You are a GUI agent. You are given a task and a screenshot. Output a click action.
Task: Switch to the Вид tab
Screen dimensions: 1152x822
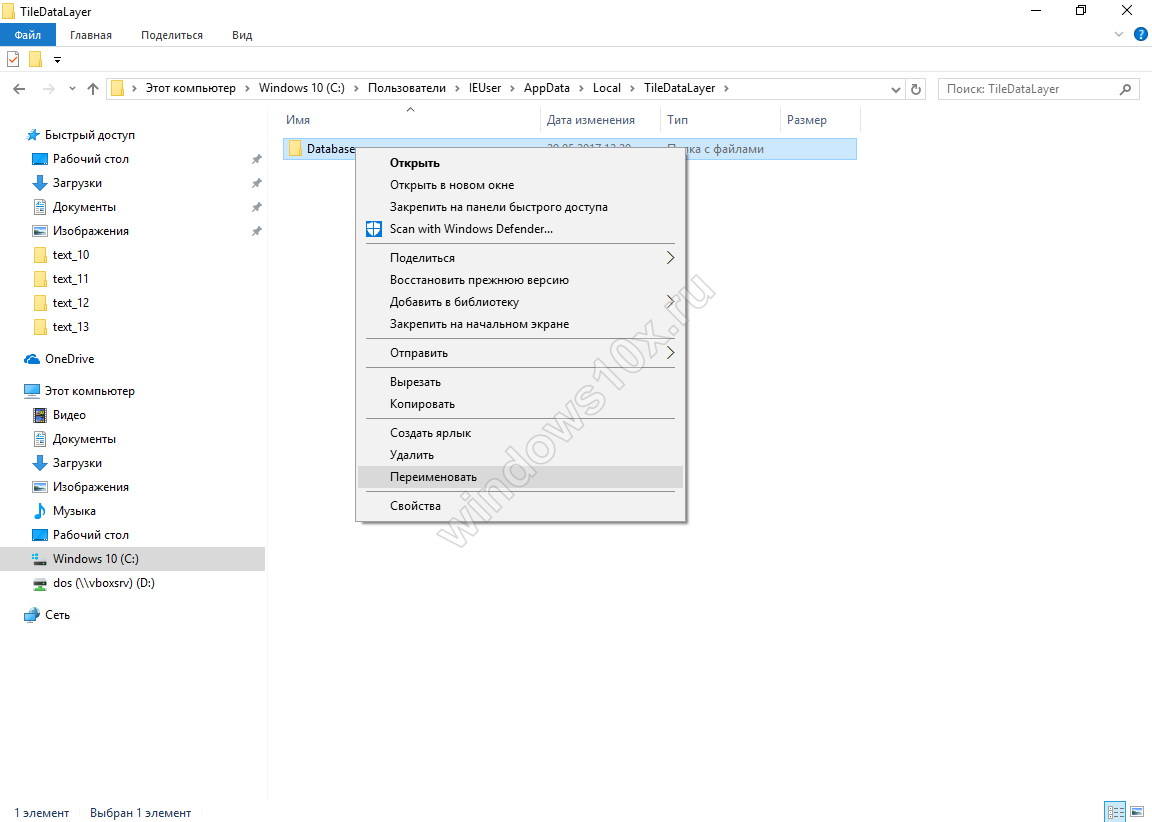(242, 35)
